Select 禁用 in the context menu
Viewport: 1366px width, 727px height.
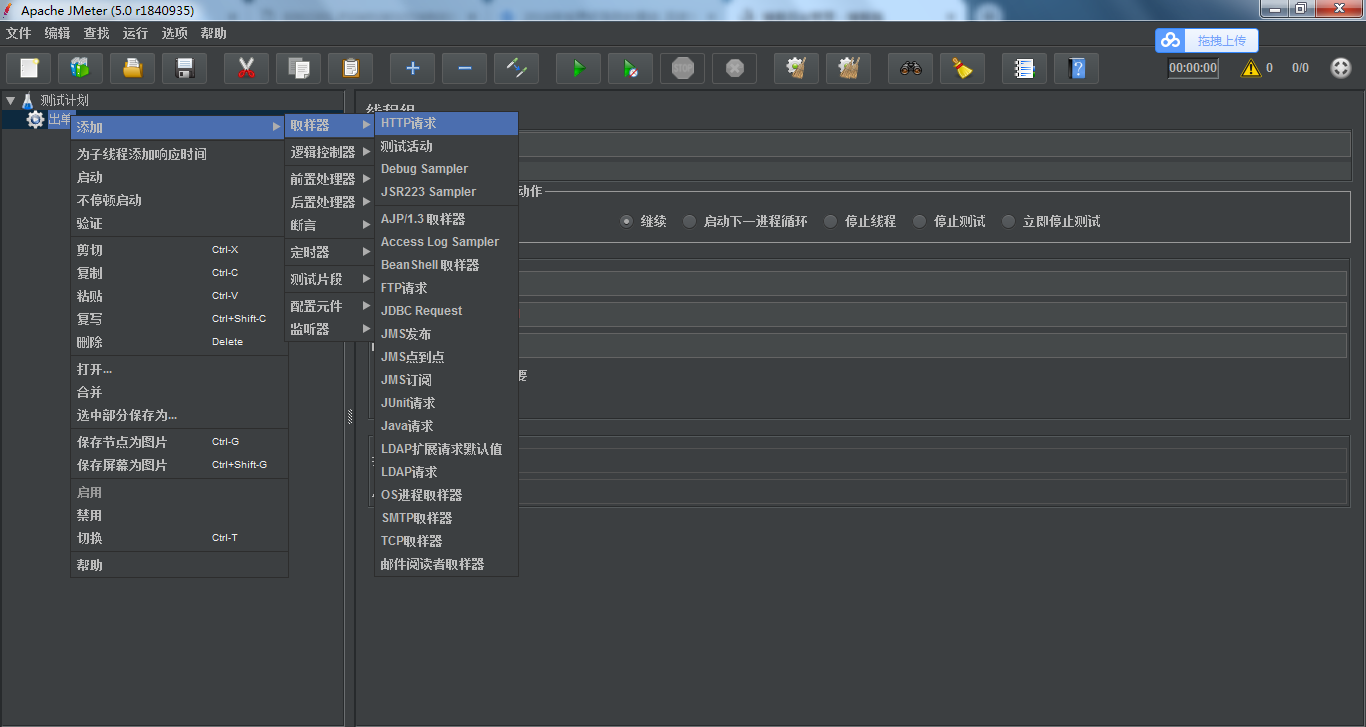pyautogui.click(x=178, y=515)
